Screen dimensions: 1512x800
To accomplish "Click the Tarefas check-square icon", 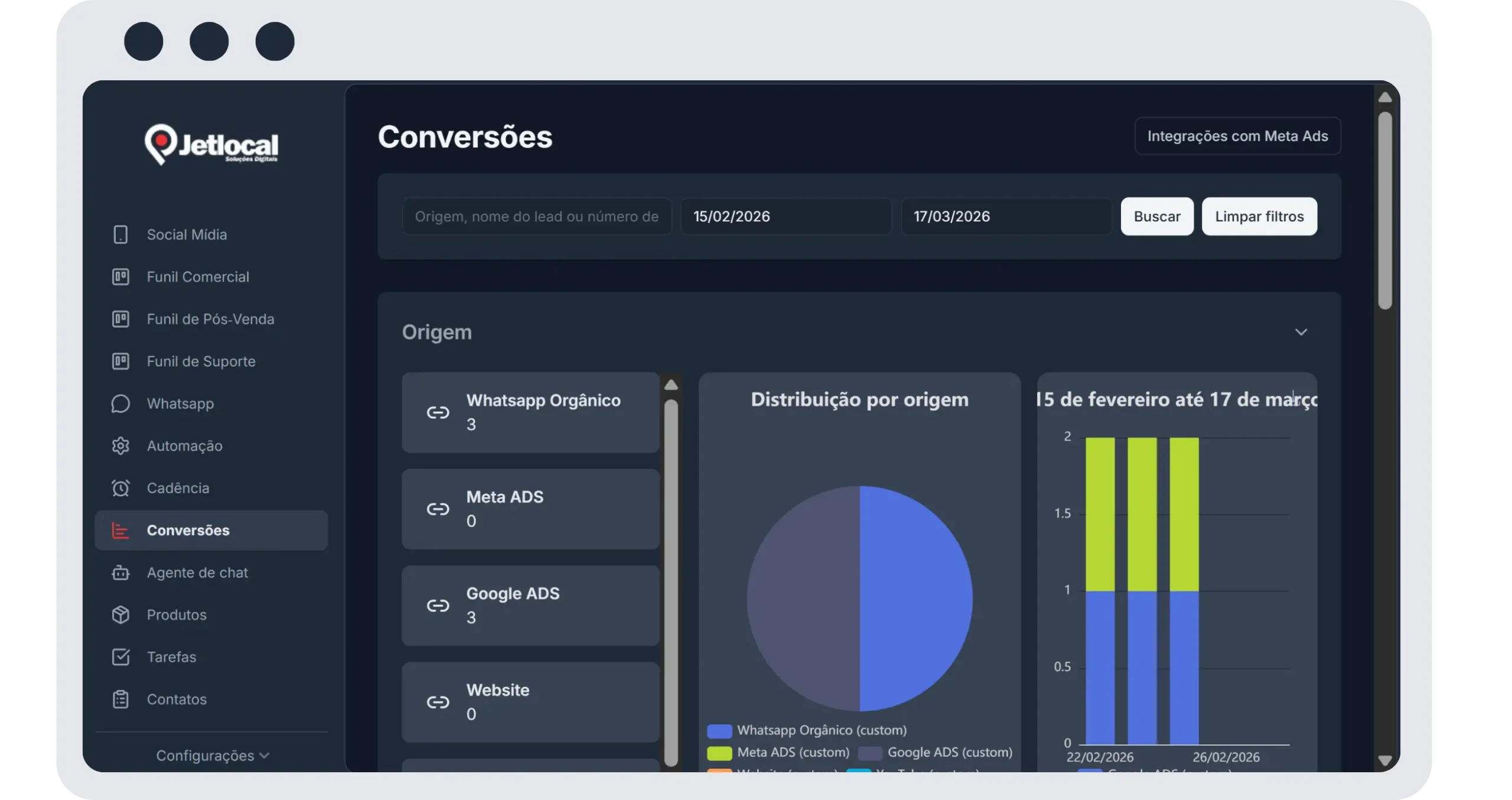I will point(120,657).
